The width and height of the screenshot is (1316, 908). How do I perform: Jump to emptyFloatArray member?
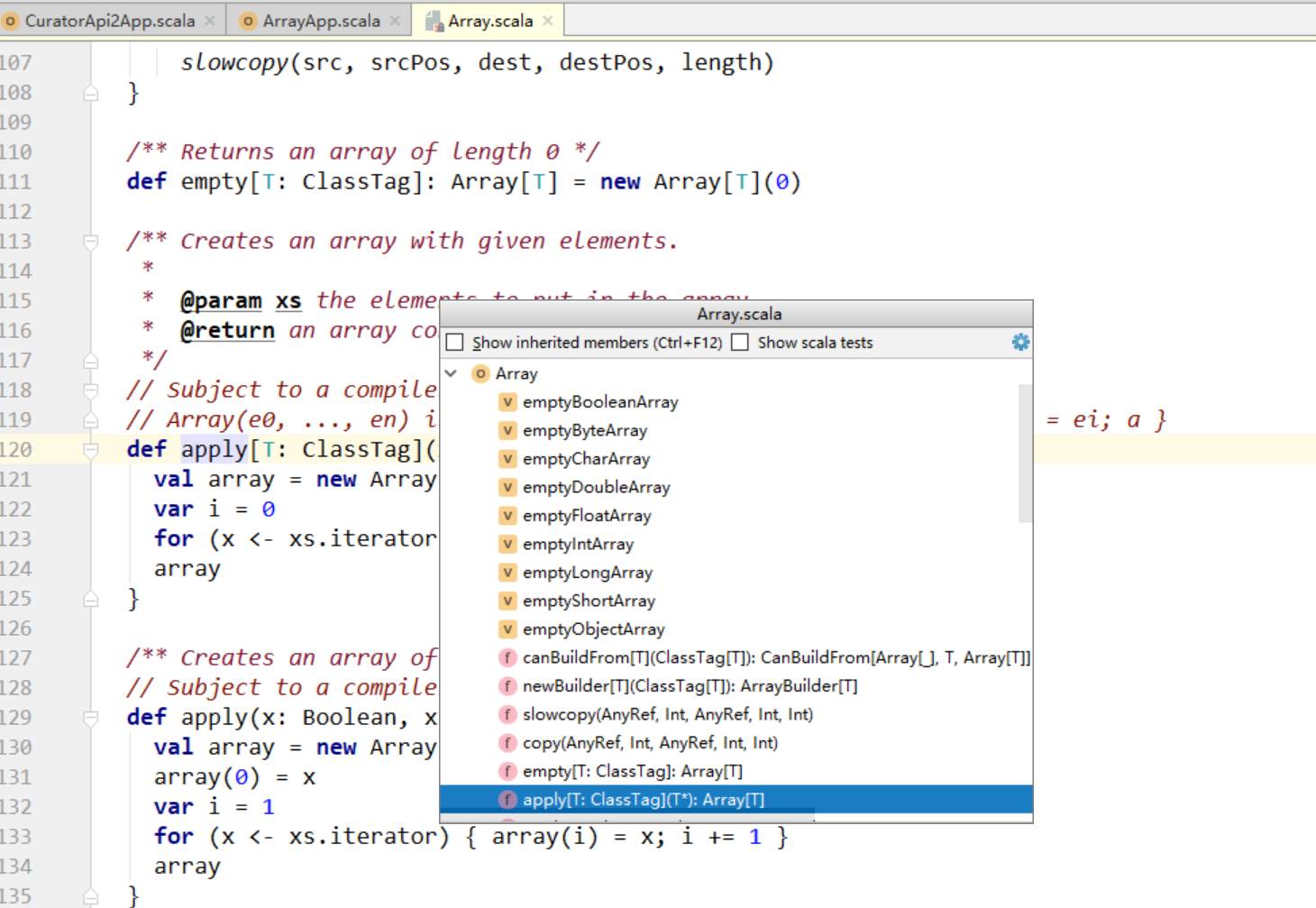tap(587, 516)
